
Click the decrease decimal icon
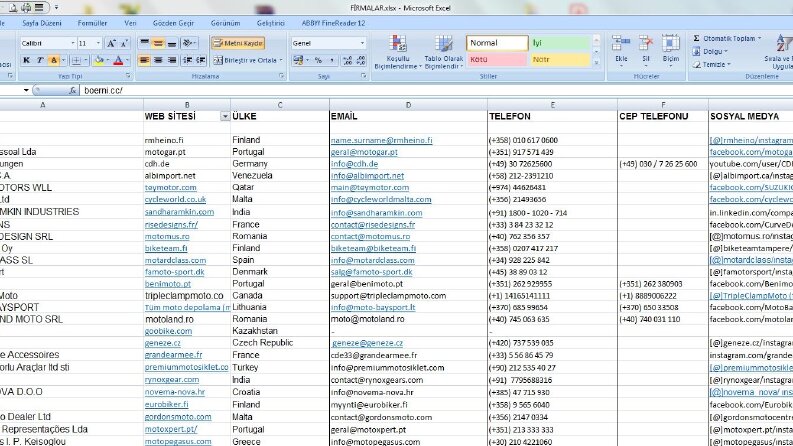(x=361, y=60)
